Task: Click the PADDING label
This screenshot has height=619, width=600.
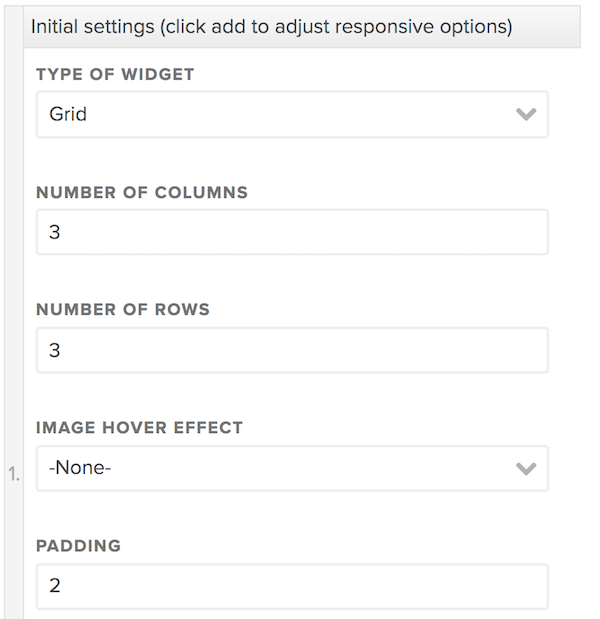Action: point(78,546)
